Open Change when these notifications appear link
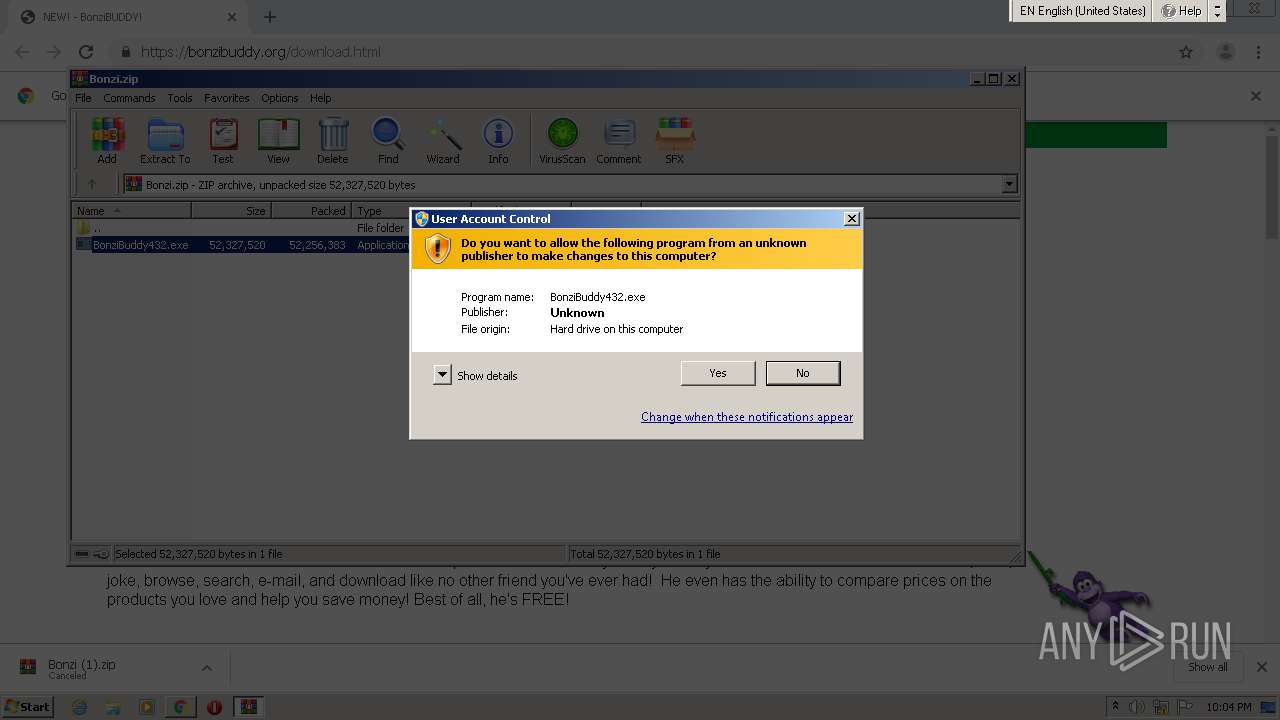This screenshot has width=1280, height=720. [747, 417]
